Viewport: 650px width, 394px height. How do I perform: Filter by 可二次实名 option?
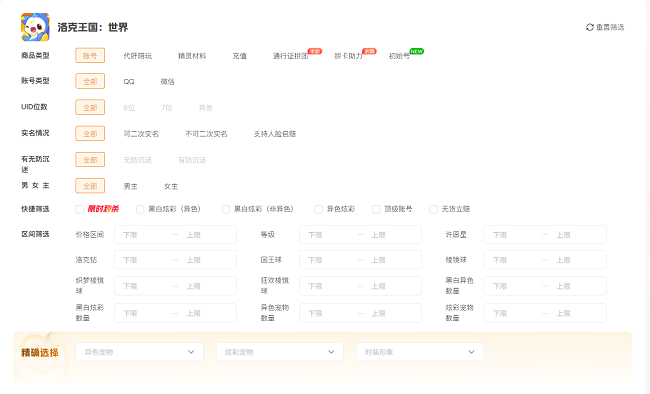[141, 134]
